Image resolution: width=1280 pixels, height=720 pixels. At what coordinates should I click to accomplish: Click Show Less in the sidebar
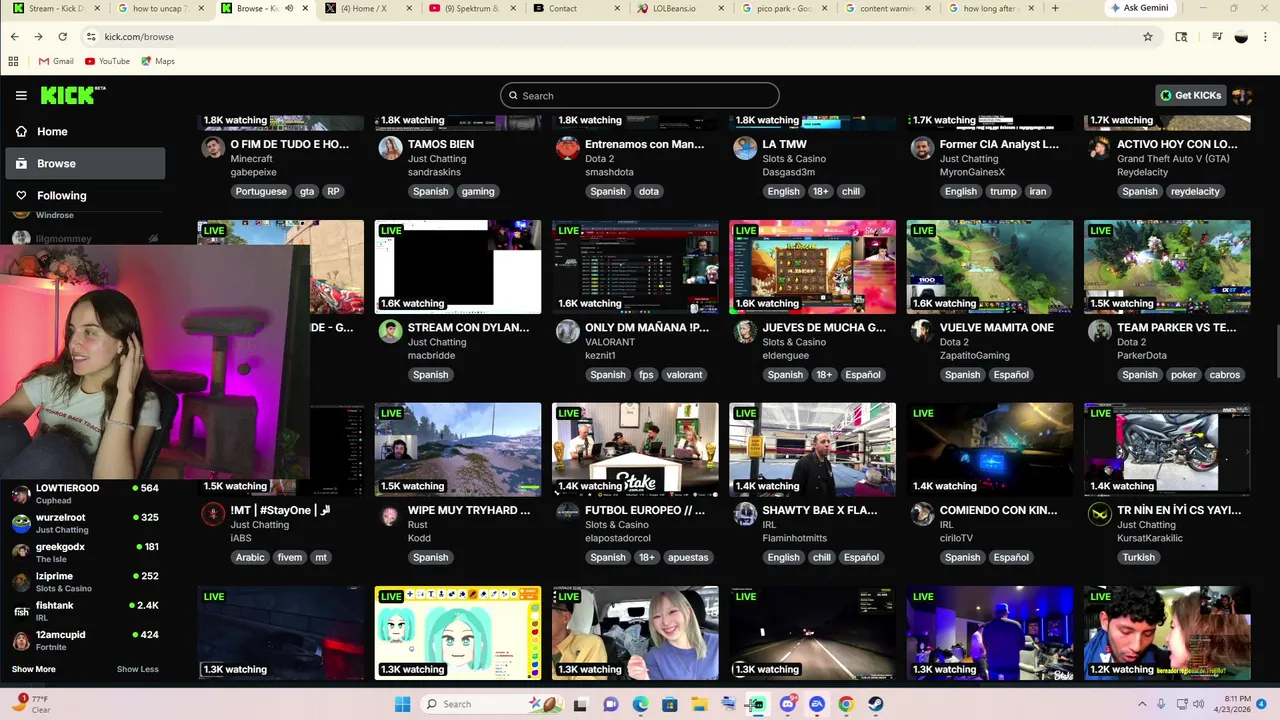click(x=137, y=669)
